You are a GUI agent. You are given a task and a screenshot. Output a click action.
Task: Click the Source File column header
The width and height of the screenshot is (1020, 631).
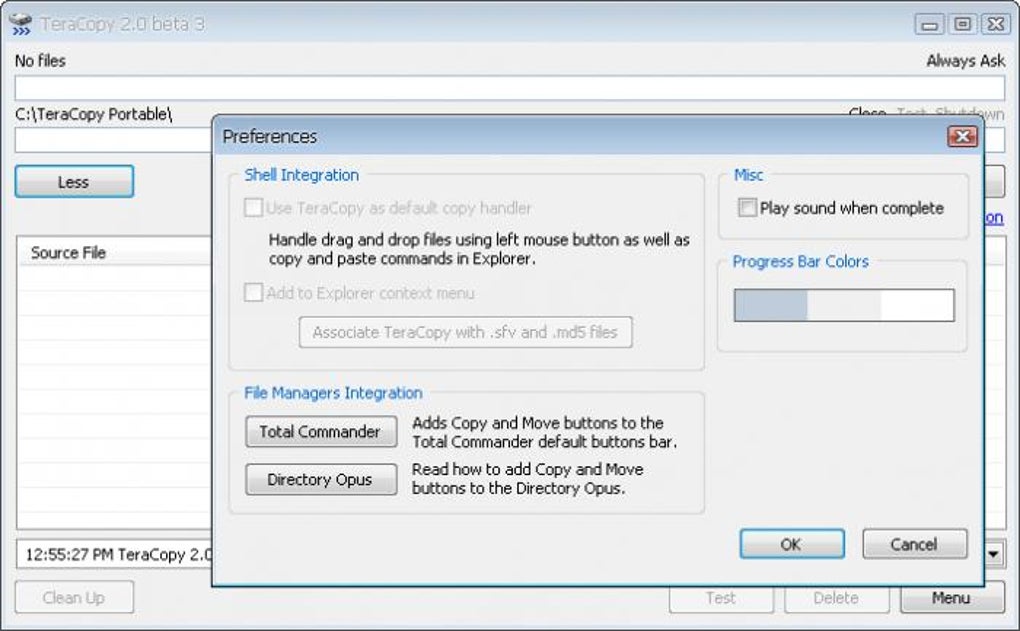click(x=68, y=252)
